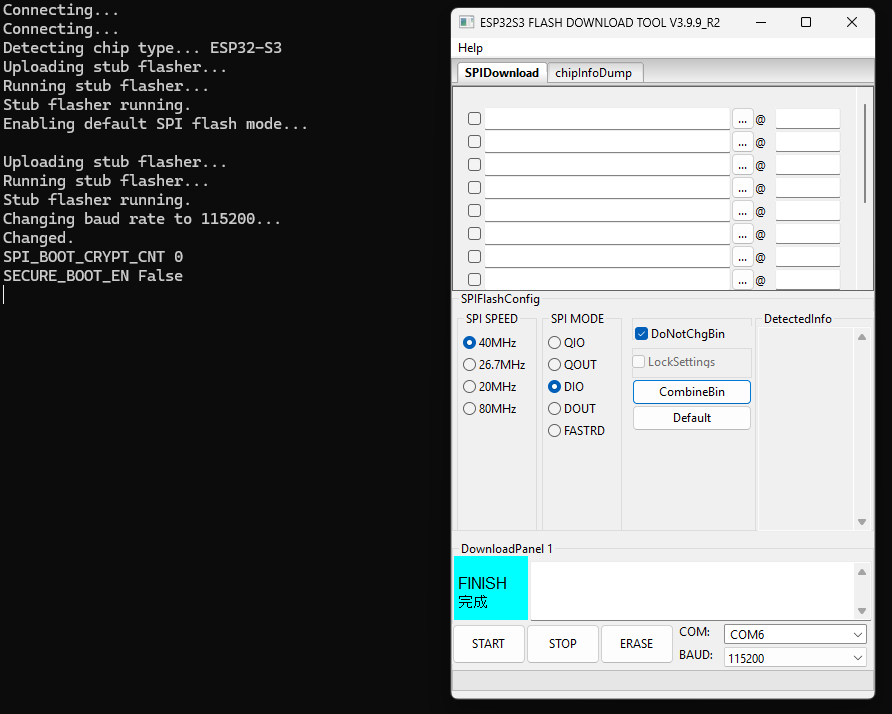Screen dimensions: 892x714
Task: Select DIO SPI mode
Action: point(566,387)
